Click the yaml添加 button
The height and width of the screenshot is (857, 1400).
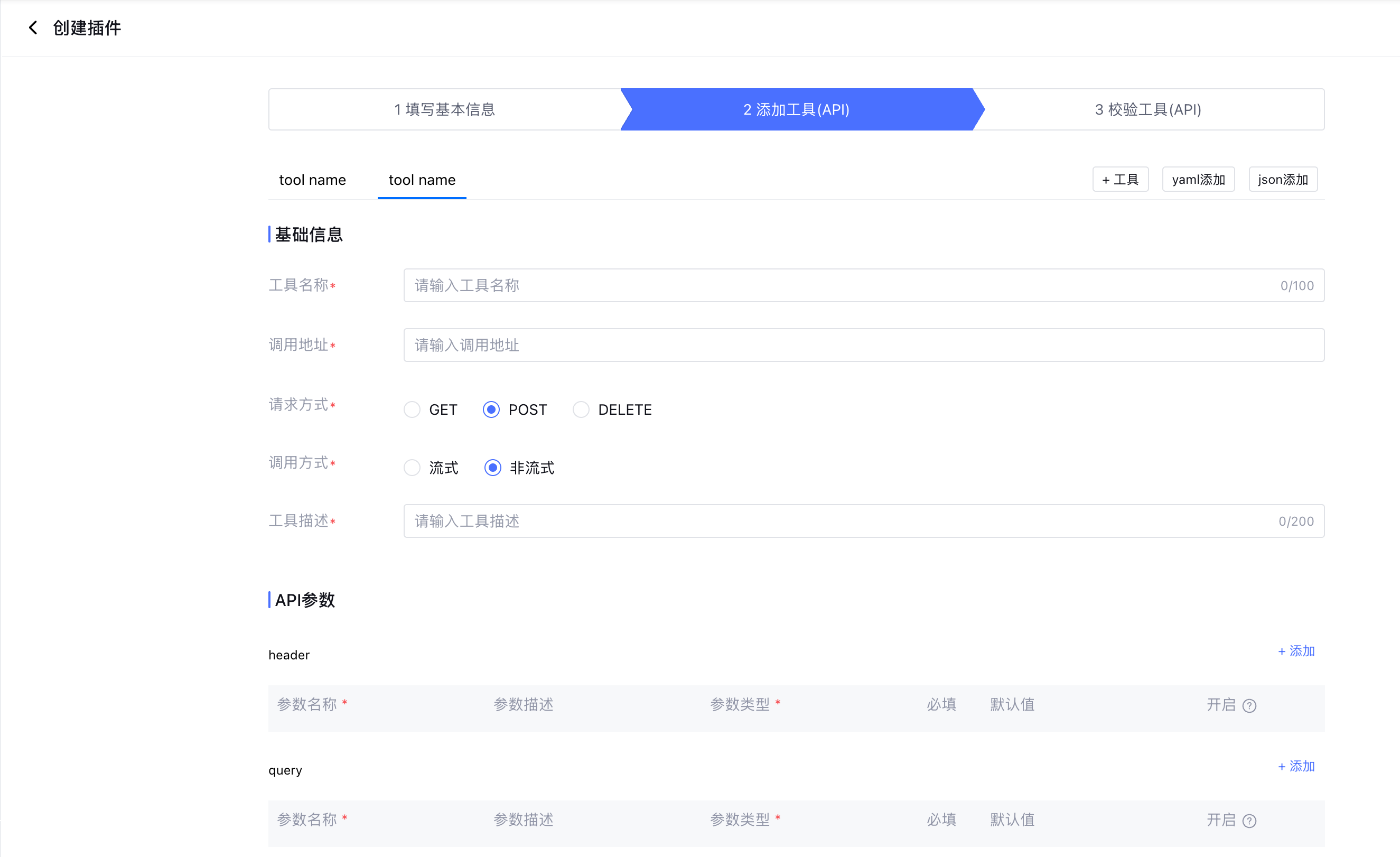[x=1198, y=180]
